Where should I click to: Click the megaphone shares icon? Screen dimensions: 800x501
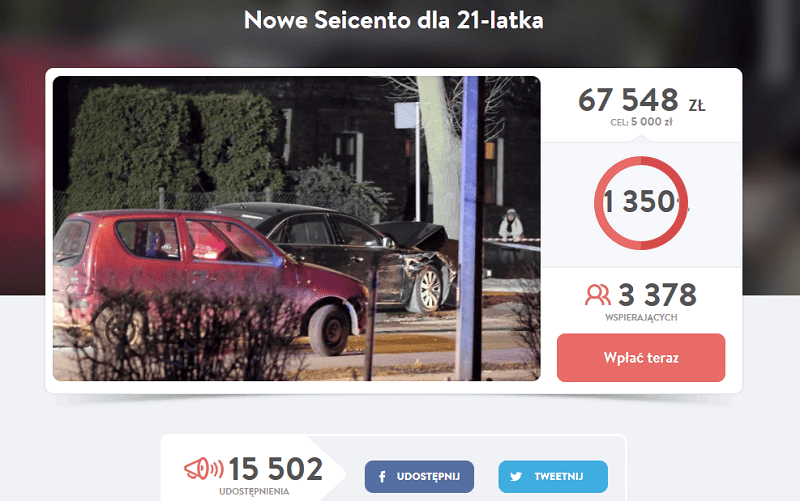point(204,468)
